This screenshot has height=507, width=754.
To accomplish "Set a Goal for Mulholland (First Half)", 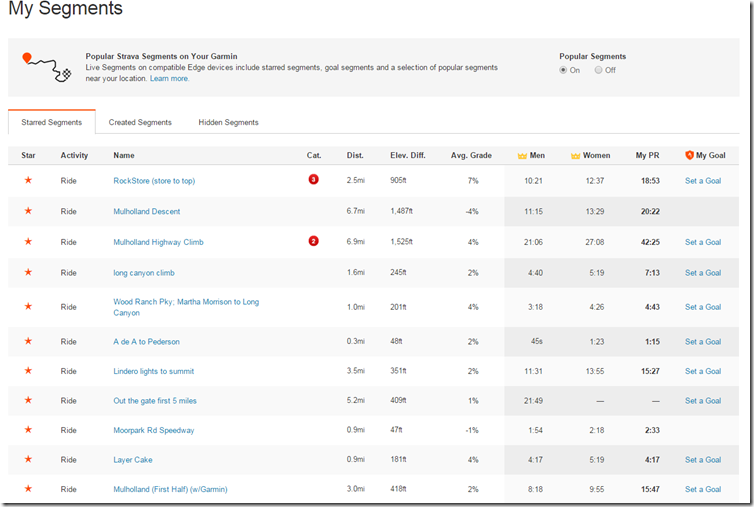I will [703, 489].
